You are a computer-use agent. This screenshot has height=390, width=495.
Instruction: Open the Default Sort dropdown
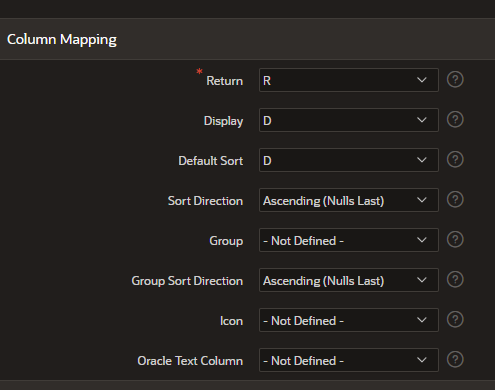coord(349,160)
